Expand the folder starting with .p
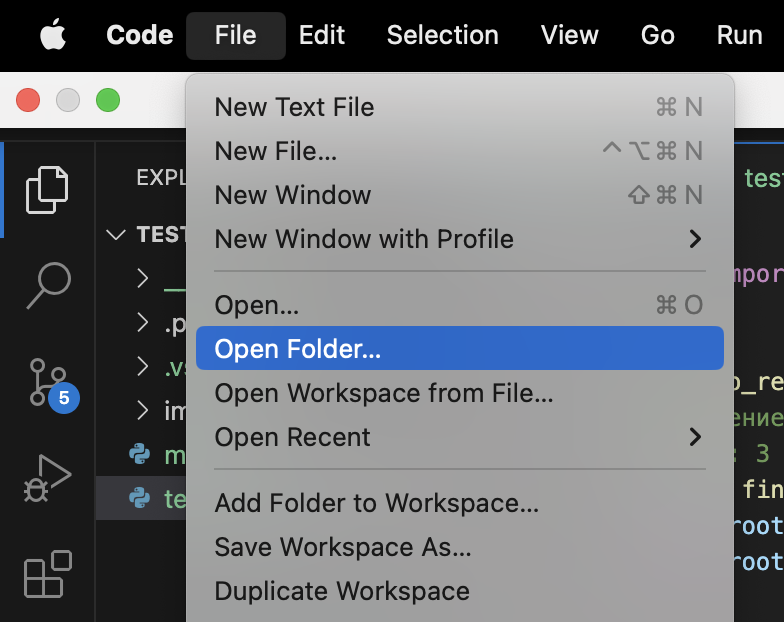Screen dimensions: 784x622 point(142,322)
